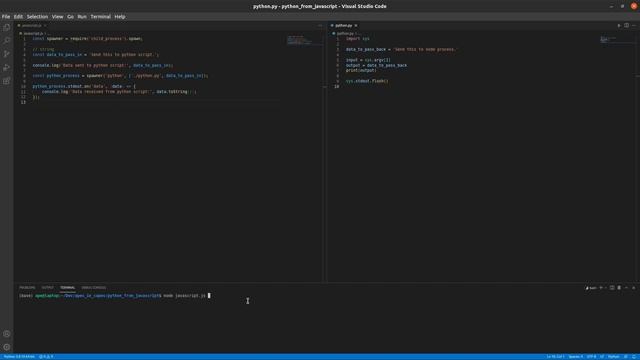Click the terminal prompt with 'node javascript.js' command

point(114,296)
